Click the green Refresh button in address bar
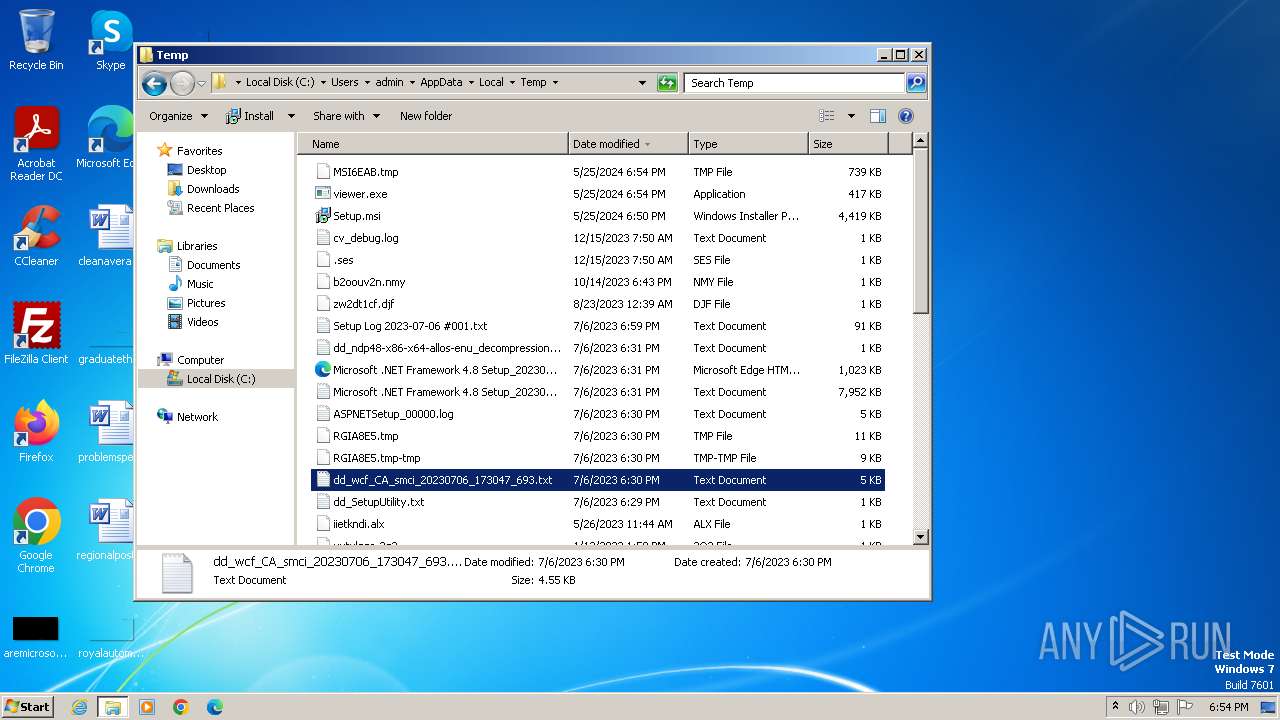The image size is (1280, 720). [x=667, y=83]
